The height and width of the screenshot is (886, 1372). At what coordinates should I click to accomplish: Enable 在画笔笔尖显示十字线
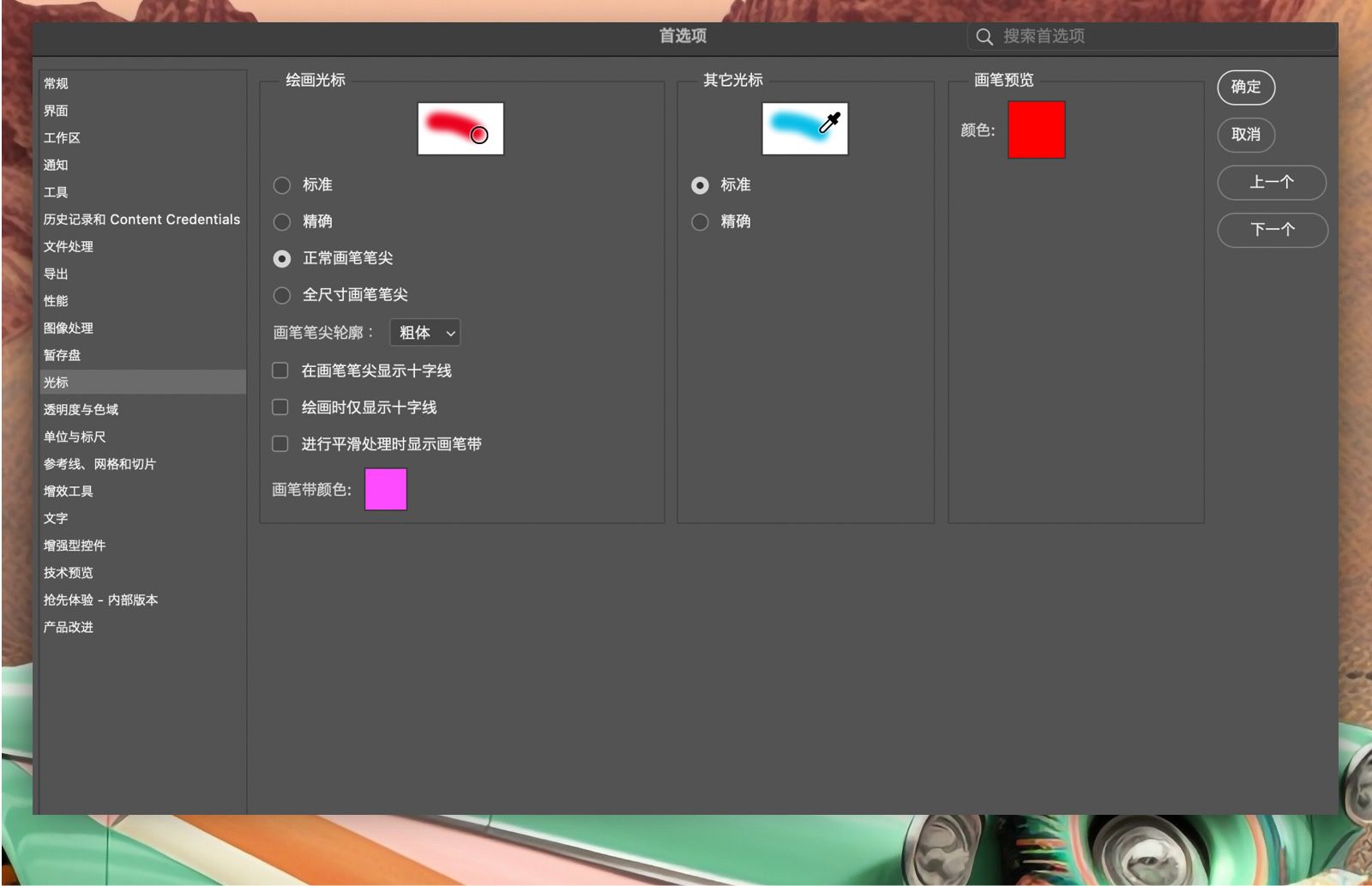tap(280, 370)
